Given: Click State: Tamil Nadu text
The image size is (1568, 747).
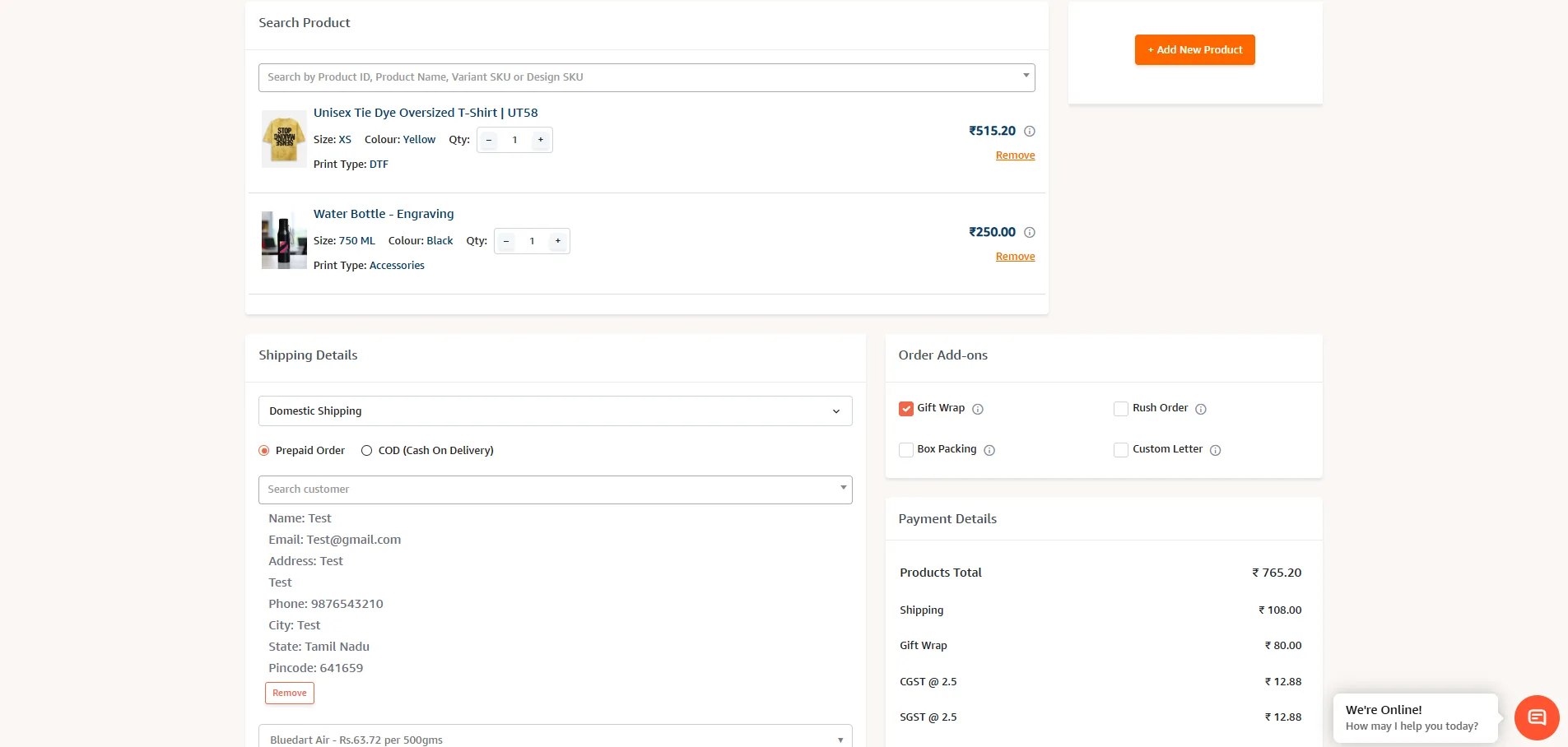Looking at the screenshot, I should pos(319,647).
